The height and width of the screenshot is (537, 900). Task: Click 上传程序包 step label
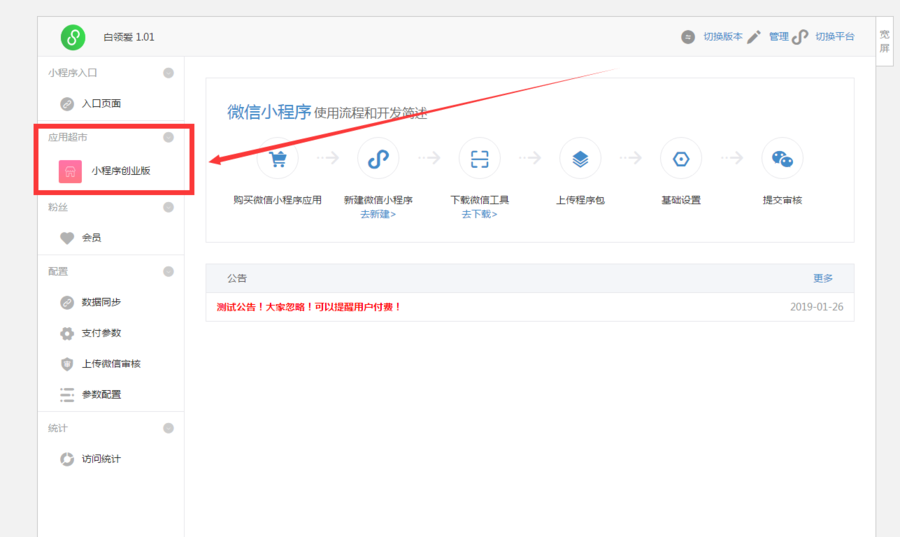tap(580, 200)
